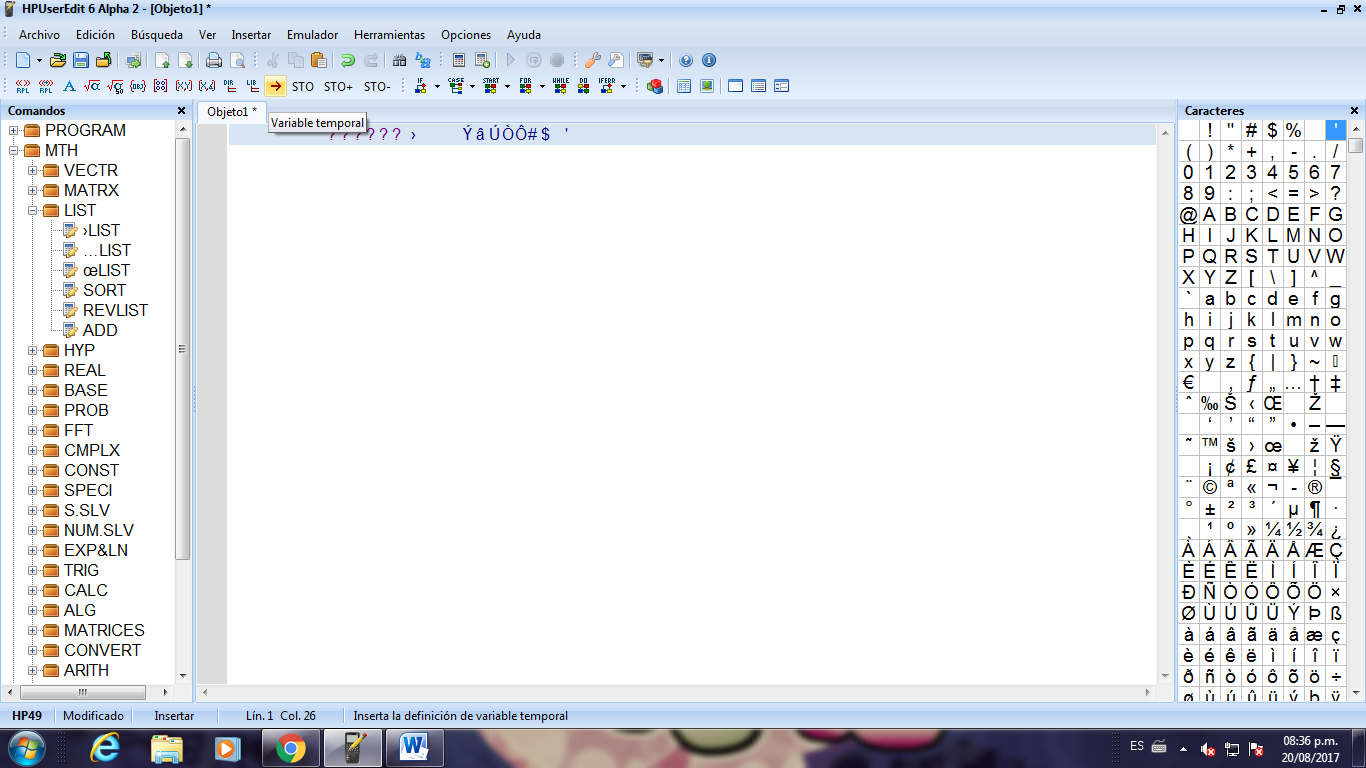Screen dimensions: 1366x768
Task: Pick the © character in Caracteres
Action: pos(1209,488)
